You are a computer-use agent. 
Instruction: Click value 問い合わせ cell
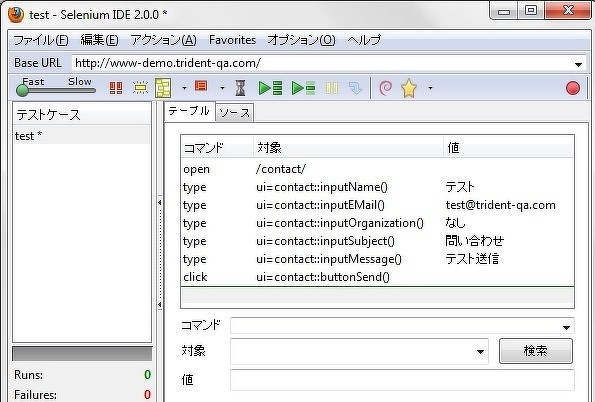click(x=475, y=241)
